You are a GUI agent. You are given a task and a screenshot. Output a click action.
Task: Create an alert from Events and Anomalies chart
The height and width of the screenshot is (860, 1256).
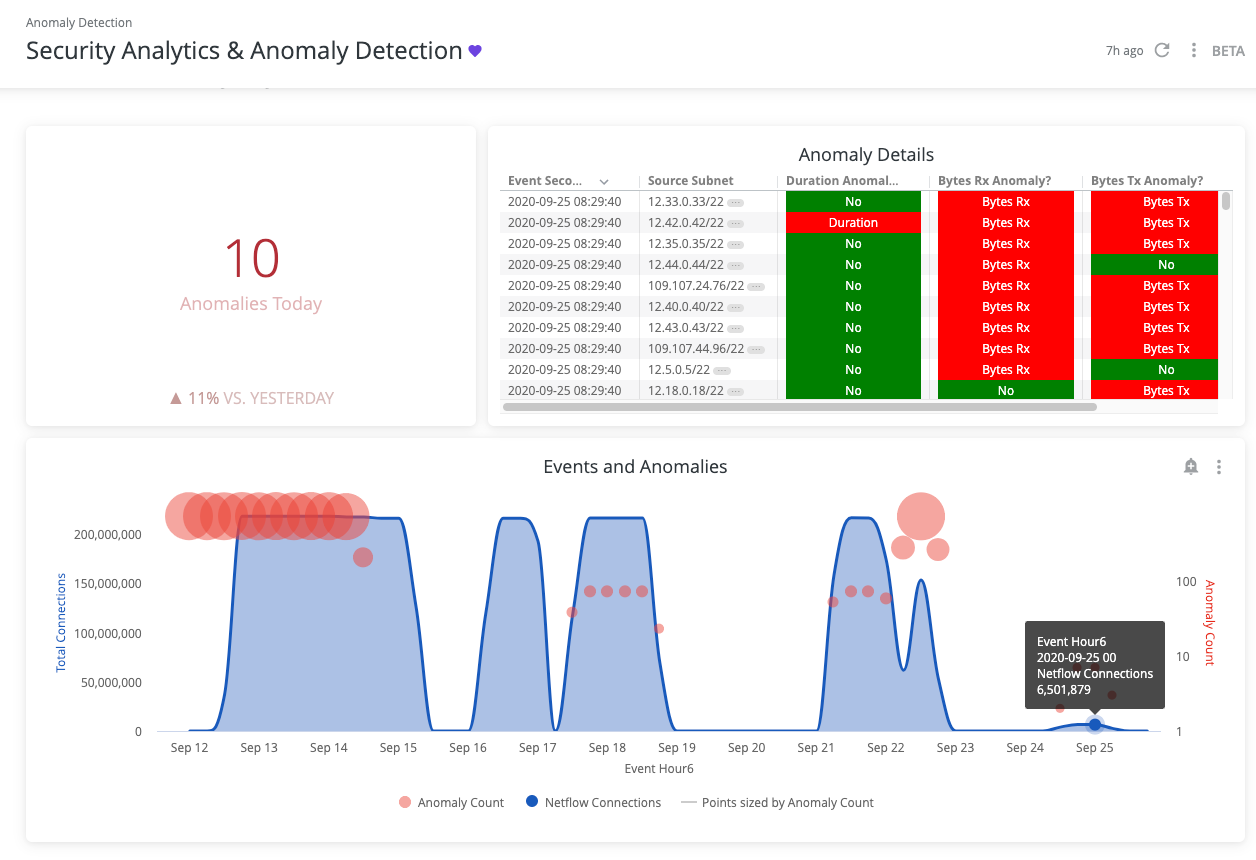[1190, 466]
